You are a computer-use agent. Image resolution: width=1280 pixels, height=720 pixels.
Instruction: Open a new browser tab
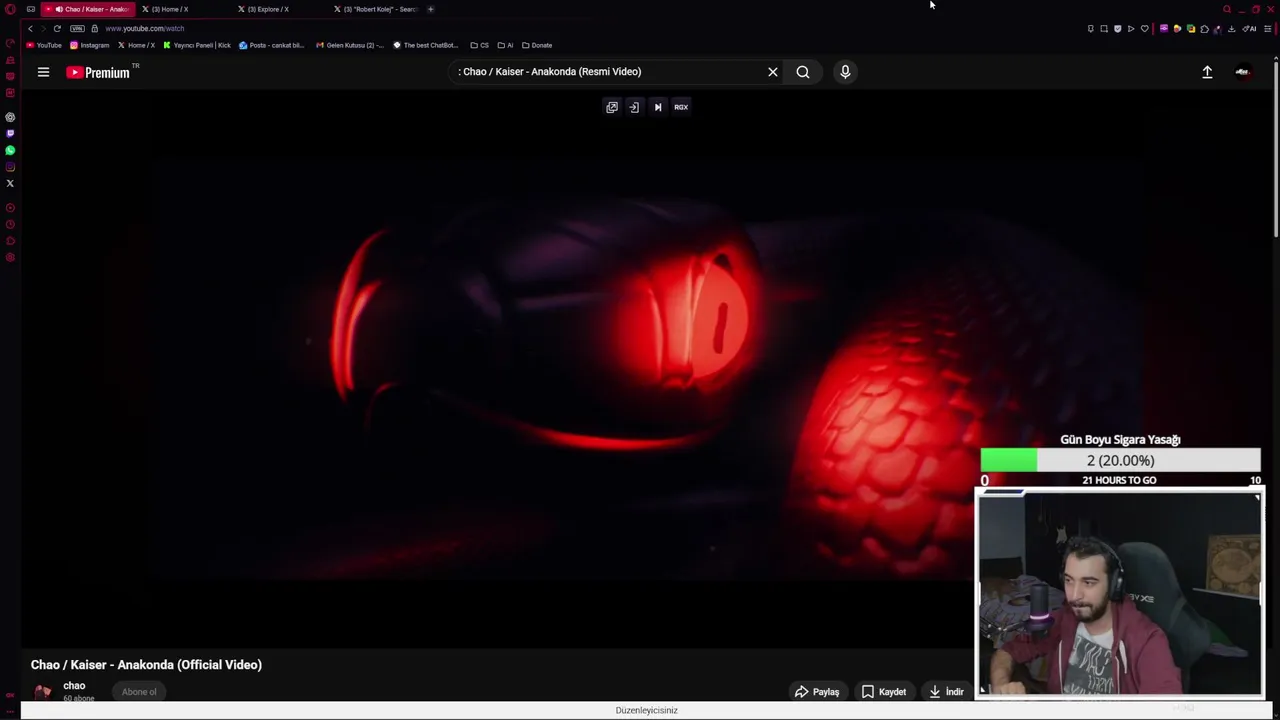(431, 9)
